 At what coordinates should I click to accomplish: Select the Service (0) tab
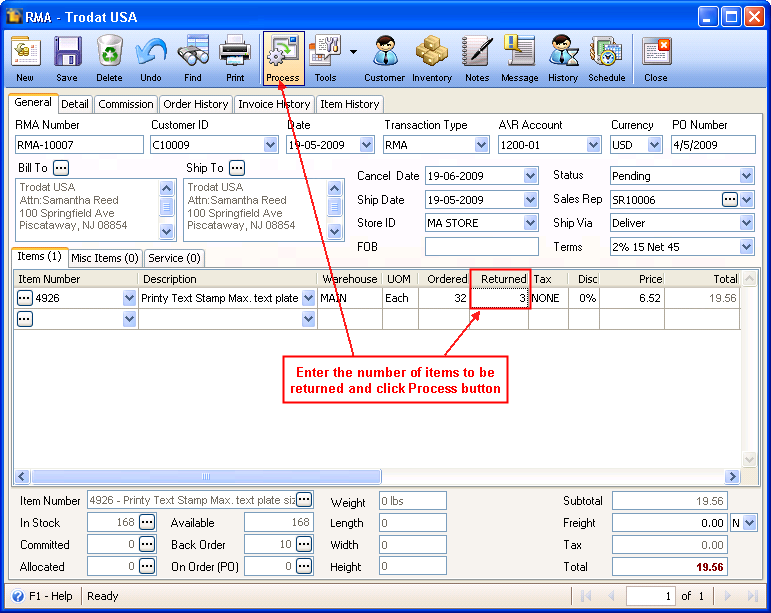(174, 258)
